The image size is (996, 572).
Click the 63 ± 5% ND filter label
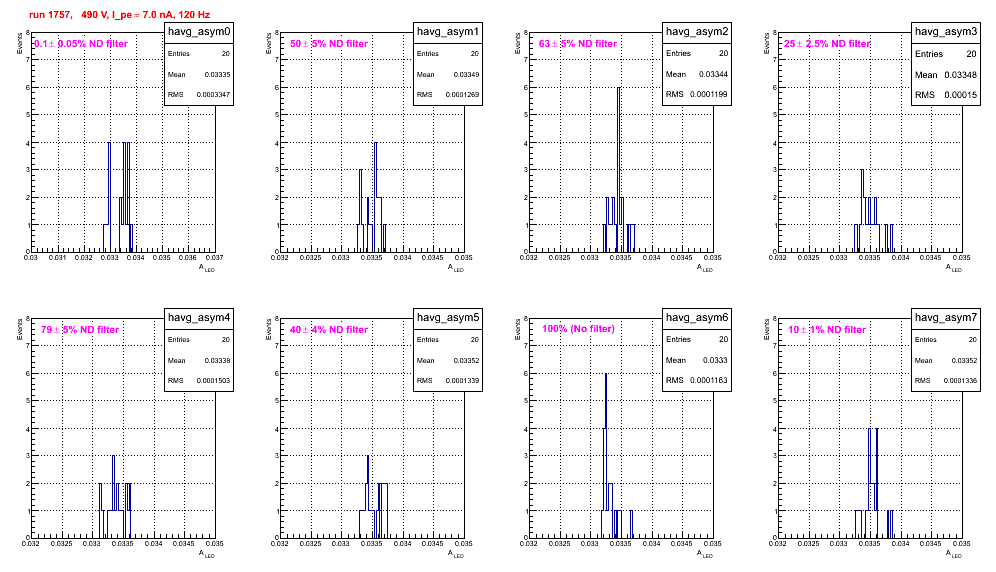point(578,44)
